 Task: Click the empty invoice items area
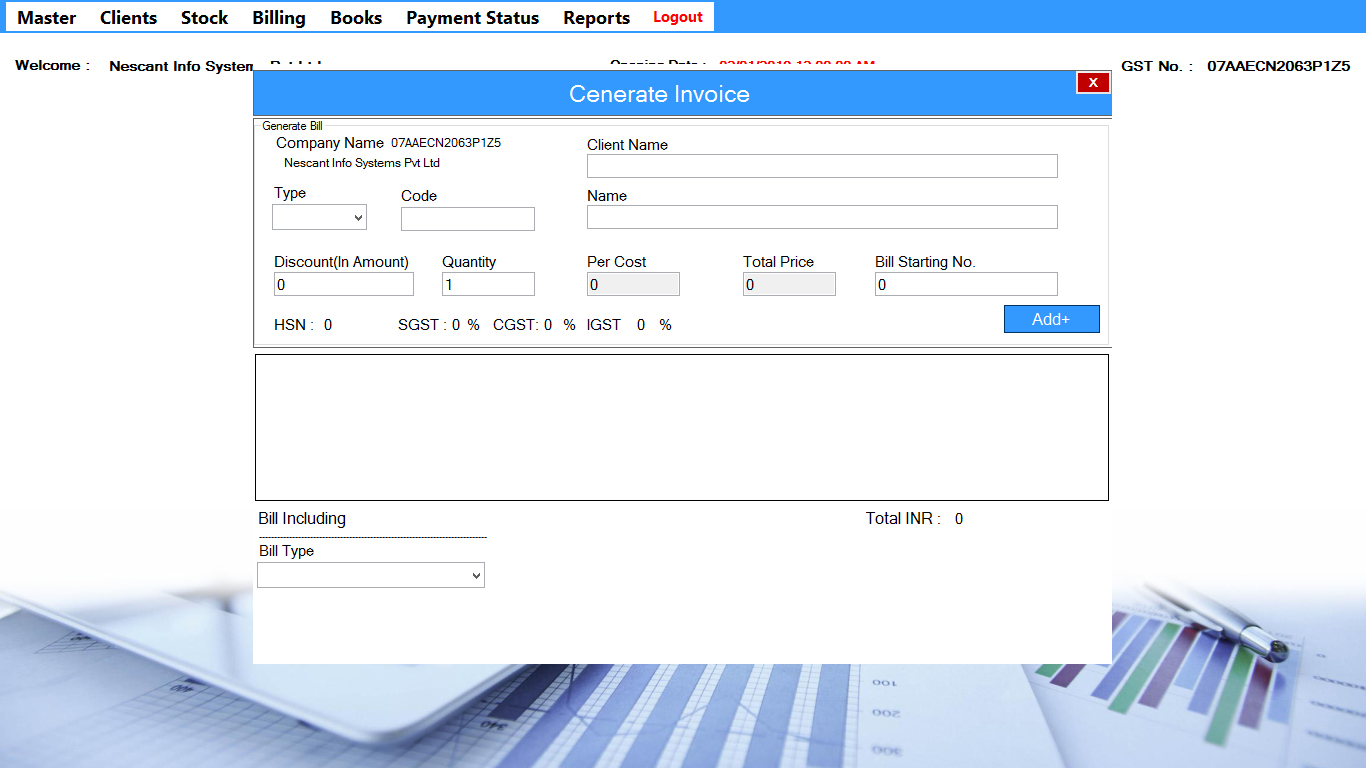pos(682,427)
